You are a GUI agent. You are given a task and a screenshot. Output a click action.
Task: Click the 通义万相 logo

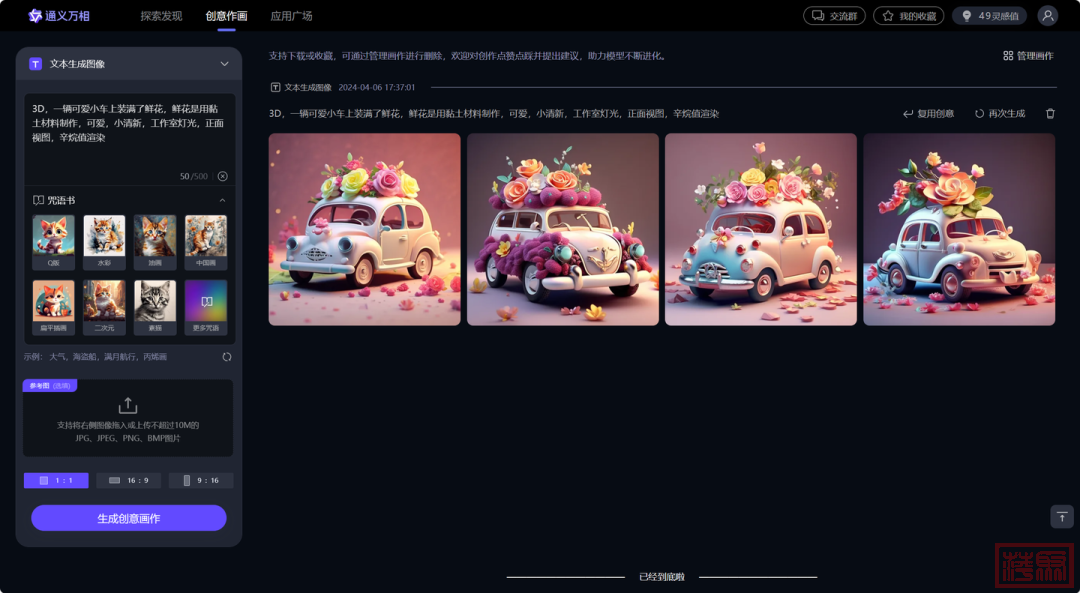[x=59, y=16]
